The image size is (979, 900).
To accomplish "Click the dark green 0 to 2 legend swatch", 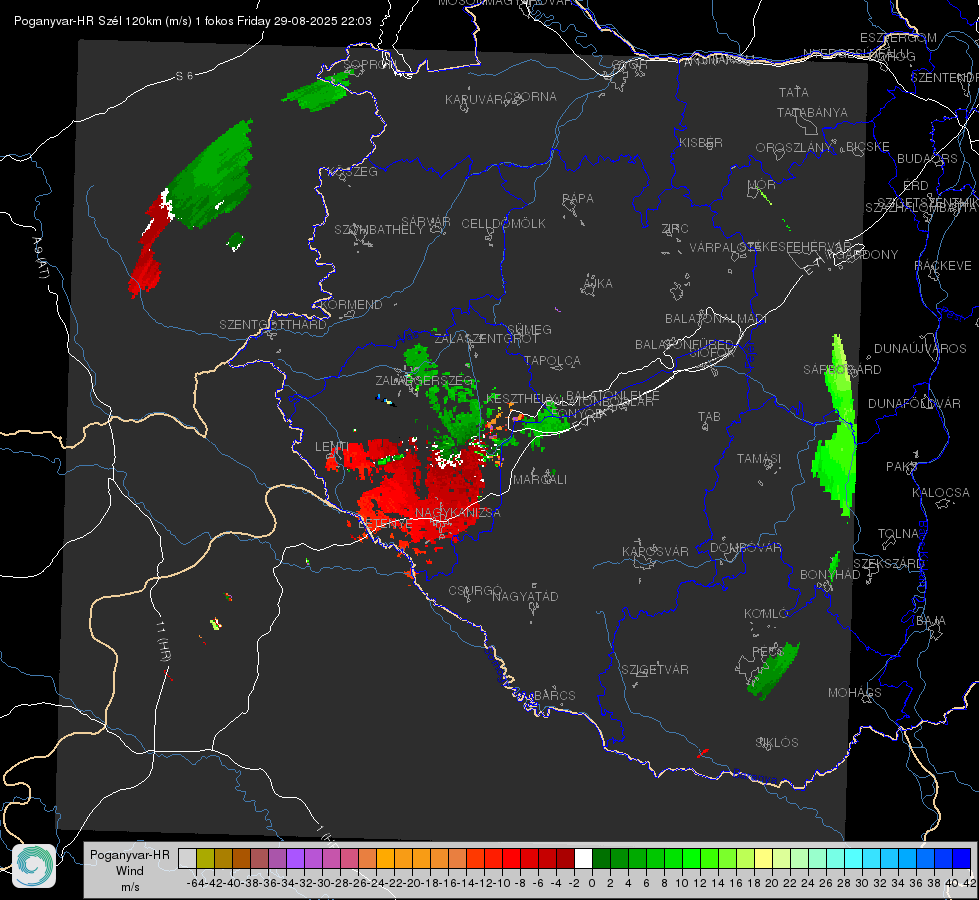I will click(x=601, y=858).
